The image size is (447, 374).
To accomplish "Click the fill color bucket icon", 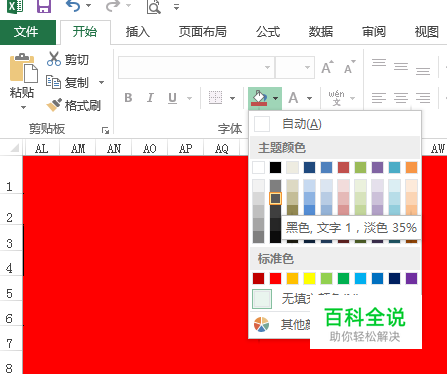I will tap(259, 98).
